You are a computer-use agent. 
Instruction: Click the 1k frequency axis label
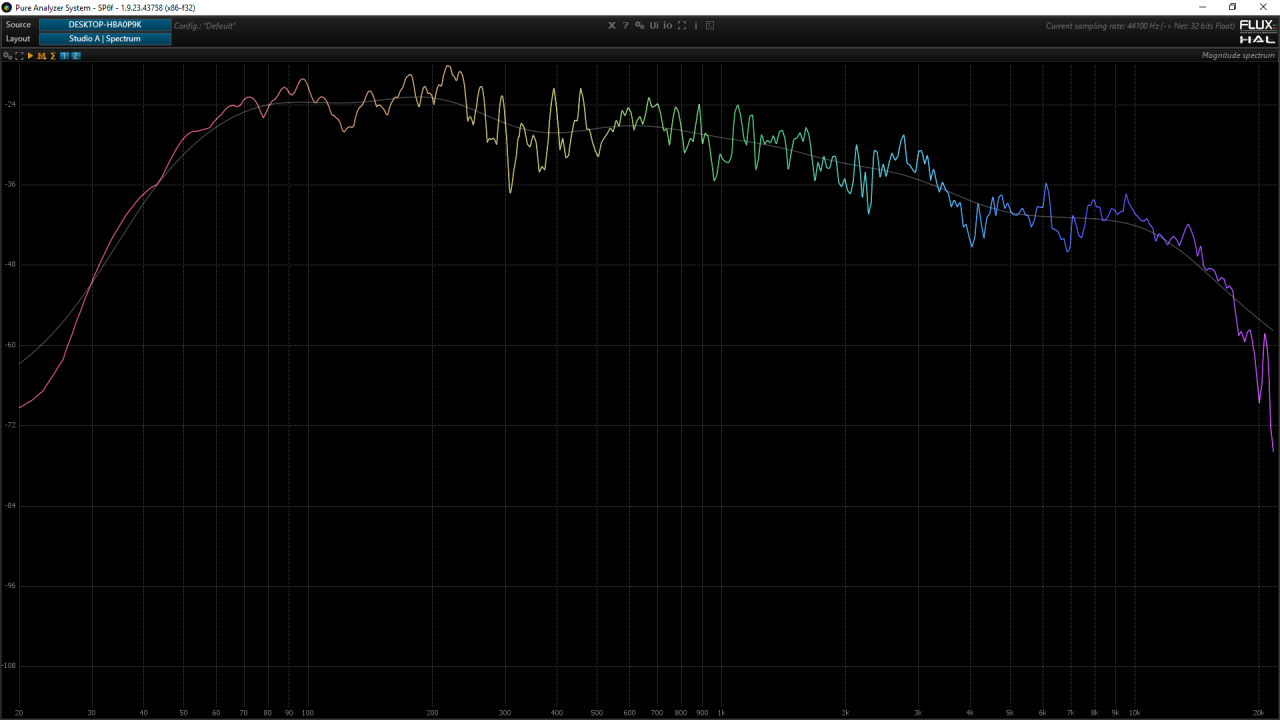tap(721, 713)
